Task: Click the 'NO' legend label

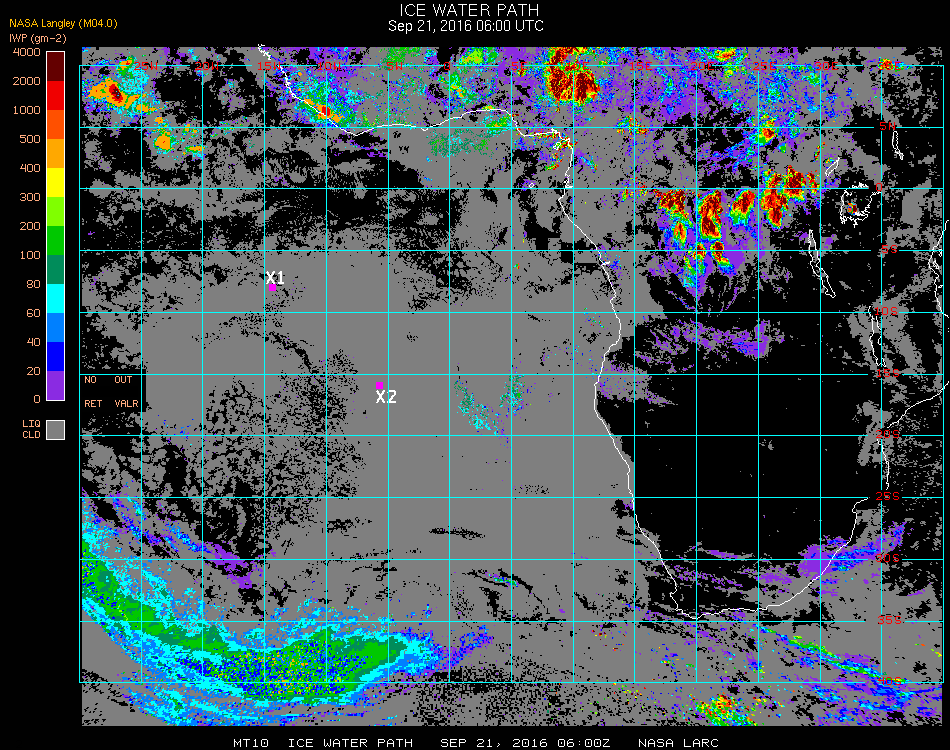Action: pyautogui.click(x=90, y=380)
